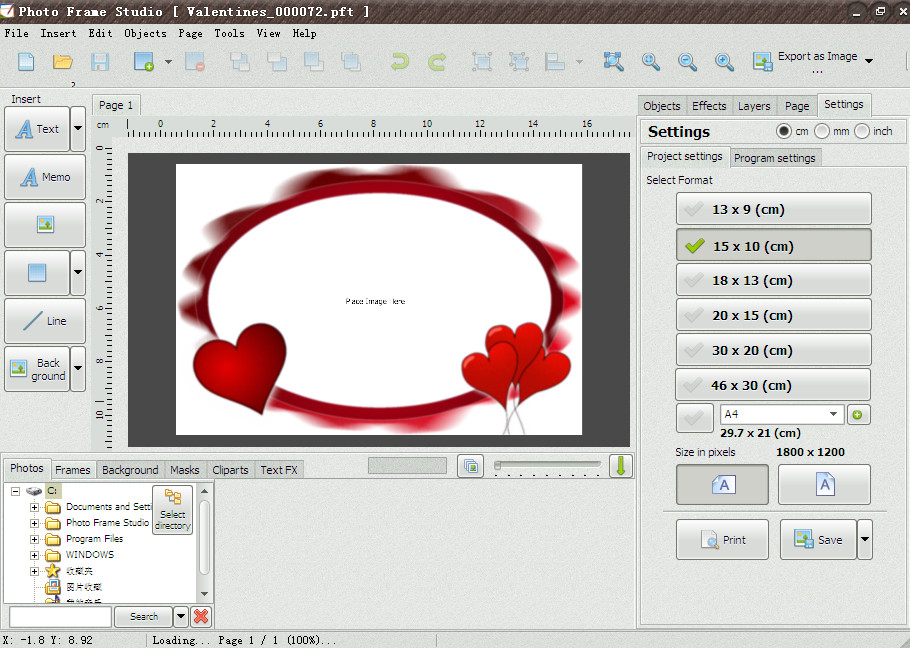Click the red X beside Search

point(201,617)
